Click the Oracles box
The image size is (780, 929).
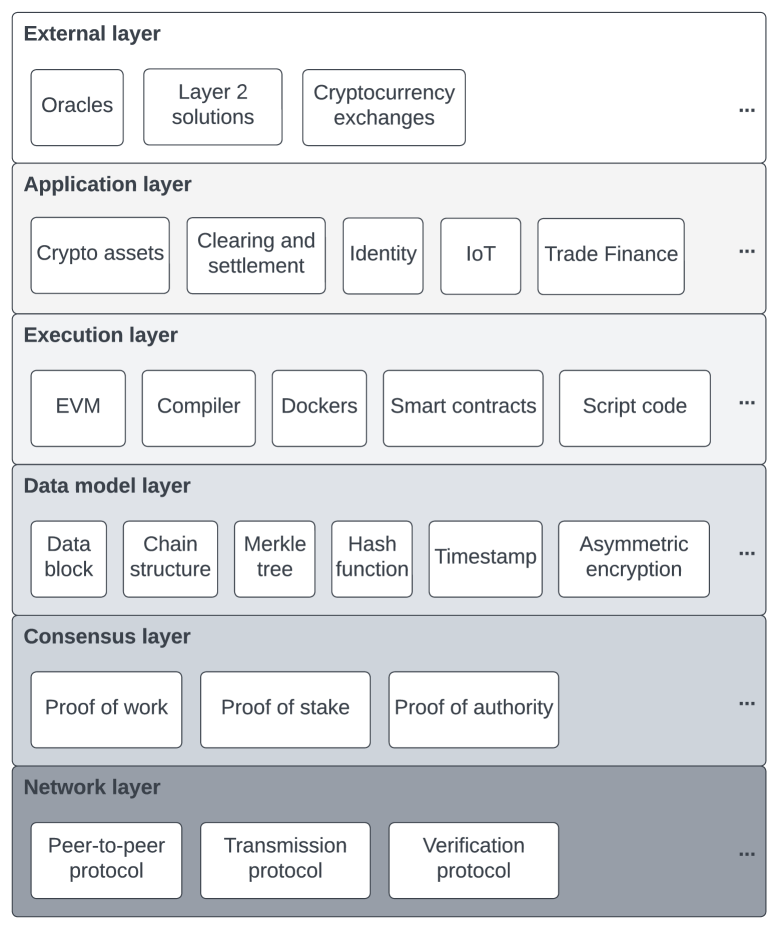(77, 107)
